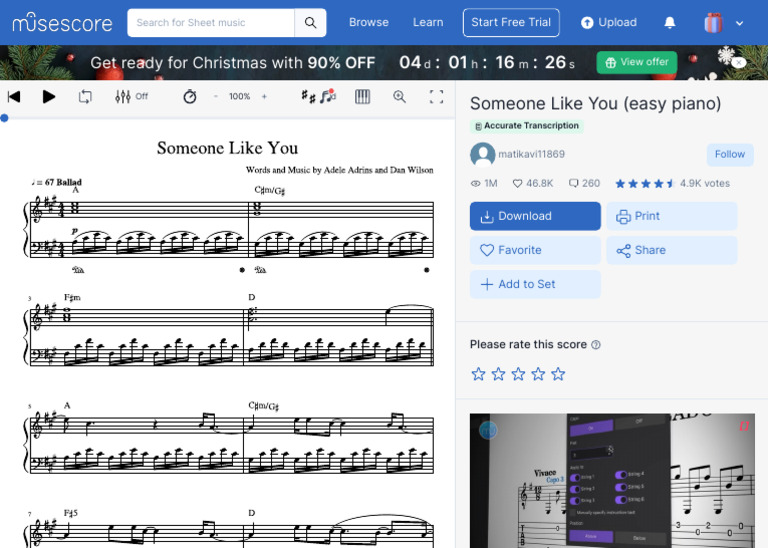Click the Upload button
The height and width of the screenshot is (548, 768).
click(x=609, y=23)
